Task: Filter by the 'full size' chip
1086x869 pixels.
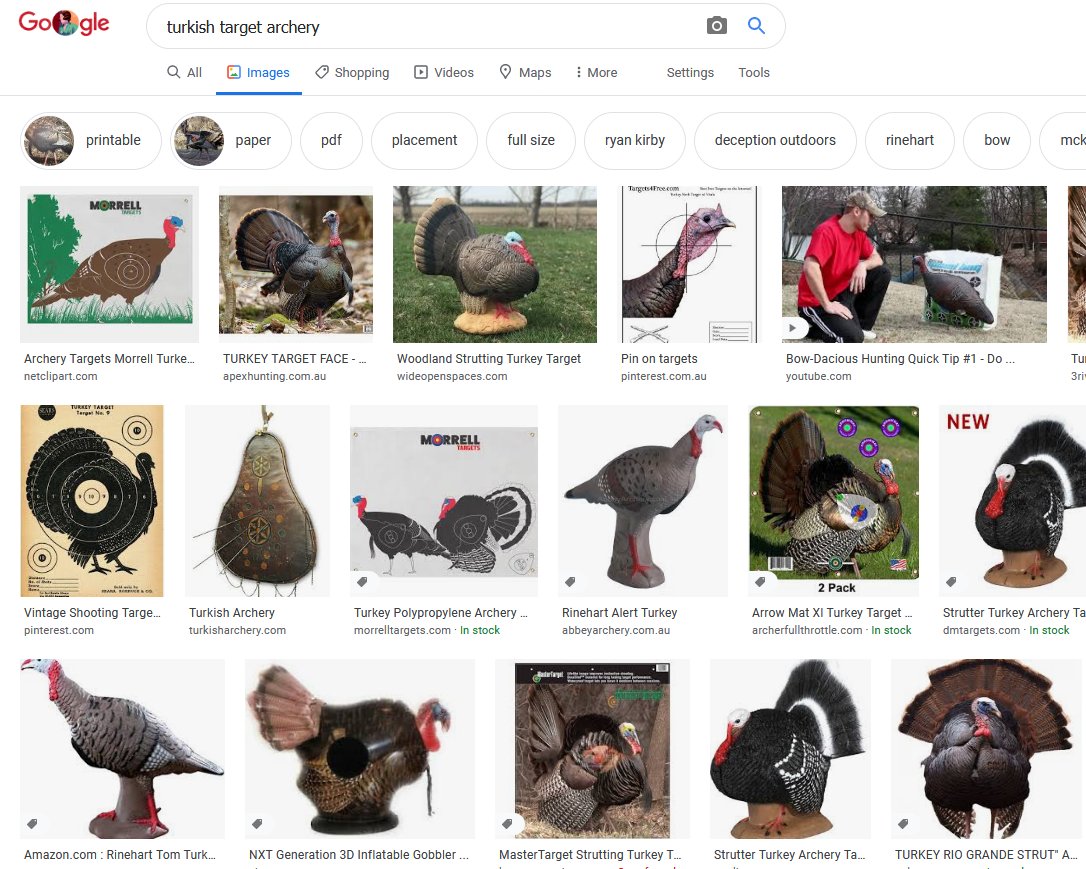Action: click(531, 141)
